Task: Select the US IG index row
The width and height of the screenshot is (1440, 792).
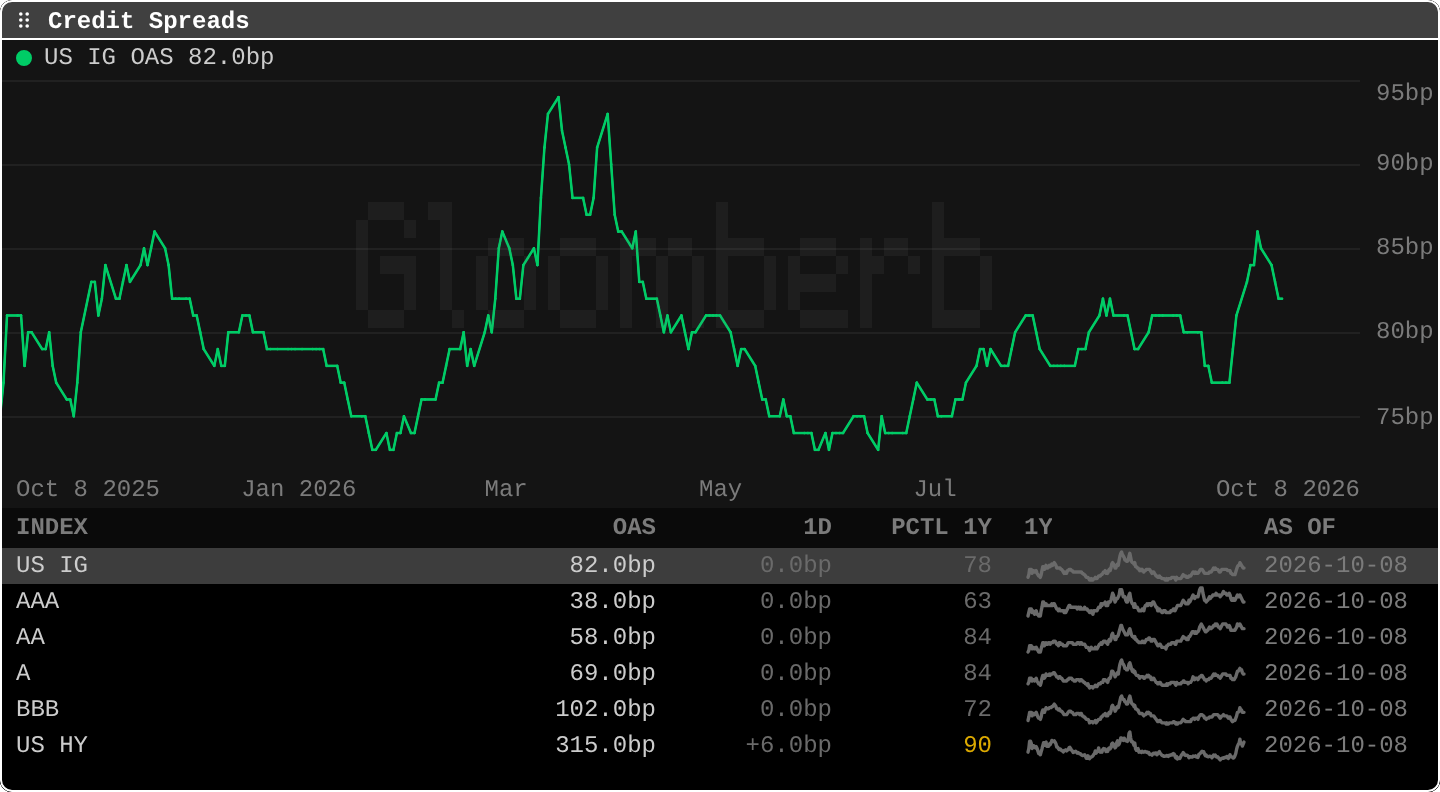Action: (720, 566)
